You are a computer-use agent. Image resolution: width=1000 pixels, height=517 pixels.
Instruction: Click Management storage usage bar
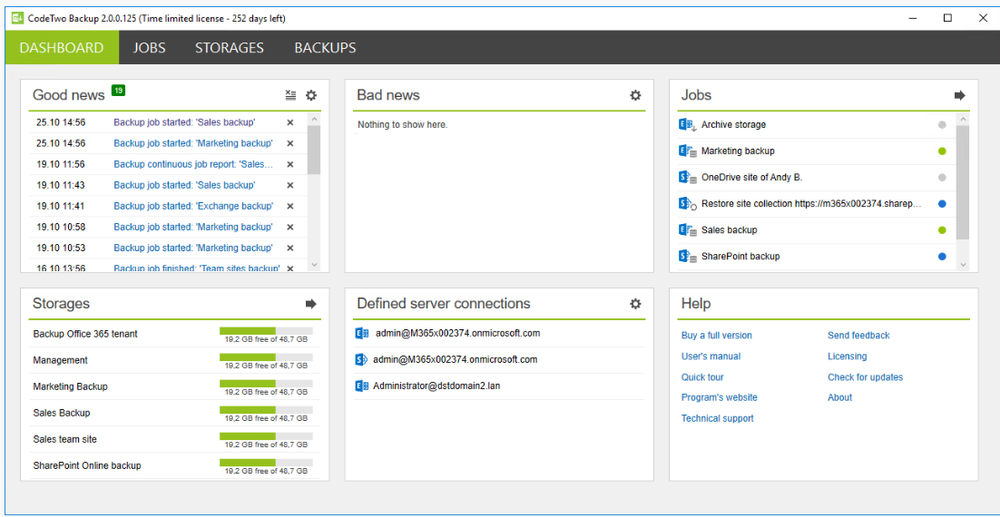(266, 357)
